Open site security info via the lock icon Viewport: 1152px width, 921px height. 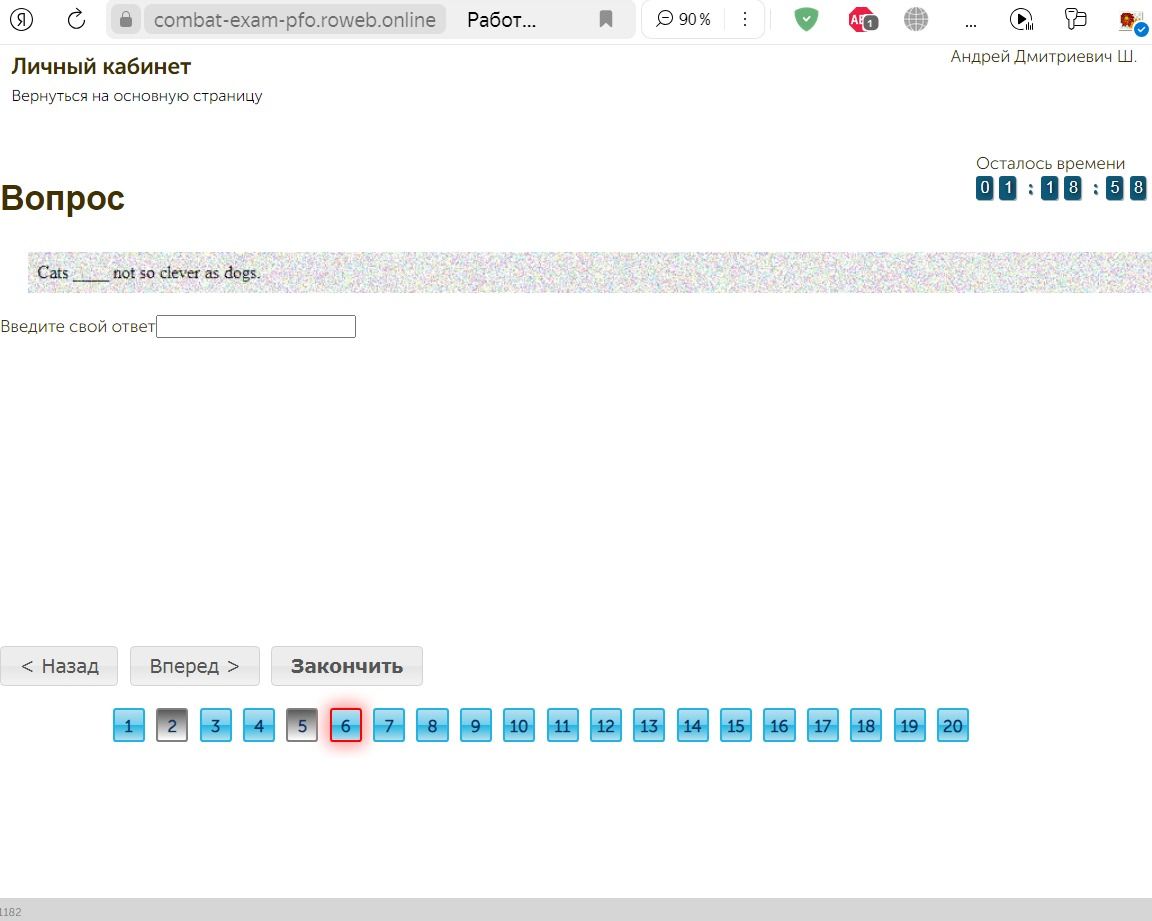point(126,19)
